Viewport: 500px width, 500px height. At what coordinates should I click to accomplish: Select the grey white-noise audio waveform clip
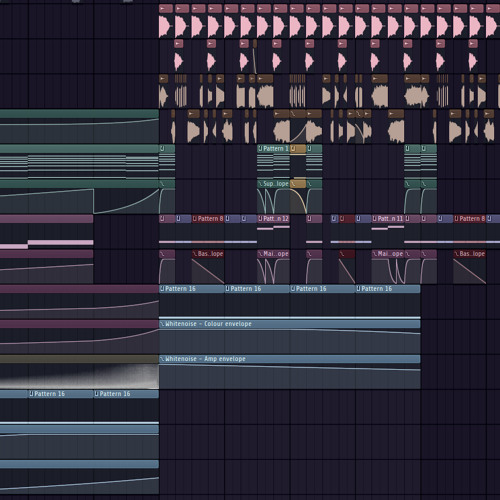tap(79, 372)
